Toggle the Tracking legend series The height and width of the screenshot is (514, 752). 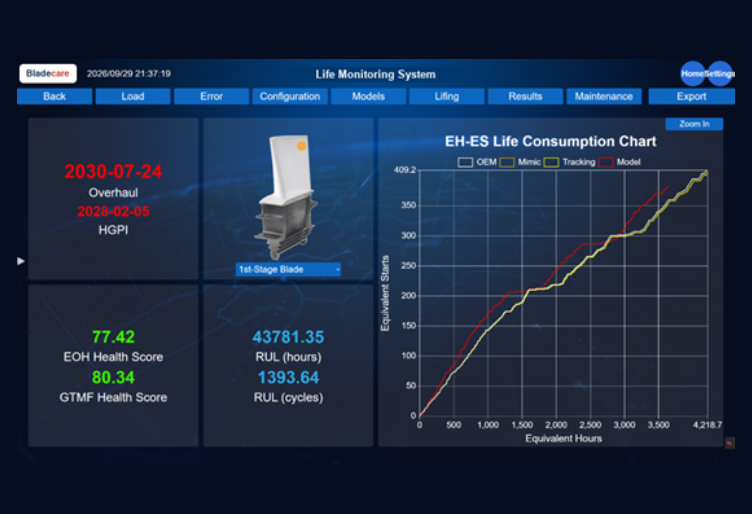click(x=569, y=162)
